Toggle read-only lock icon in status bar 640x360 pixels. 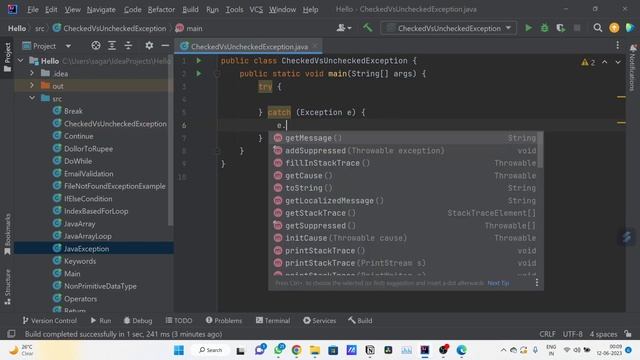point(628,334)
